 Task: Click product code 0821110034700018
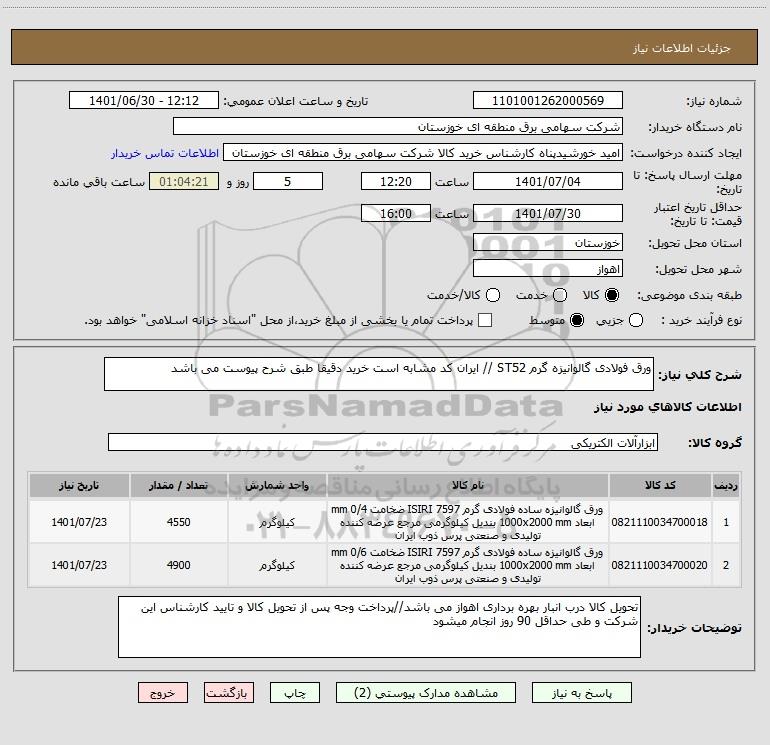tap(660, 522)
